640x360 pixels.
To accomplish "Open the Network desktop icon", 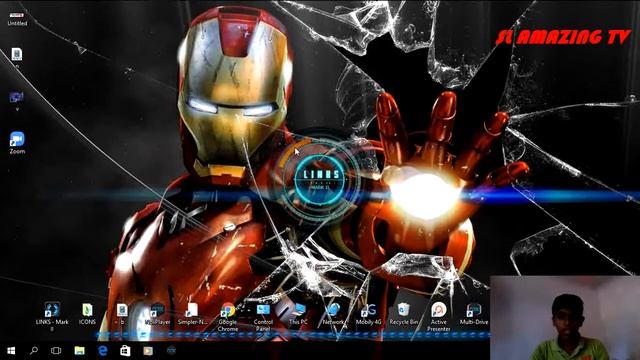I will [333, 313].
